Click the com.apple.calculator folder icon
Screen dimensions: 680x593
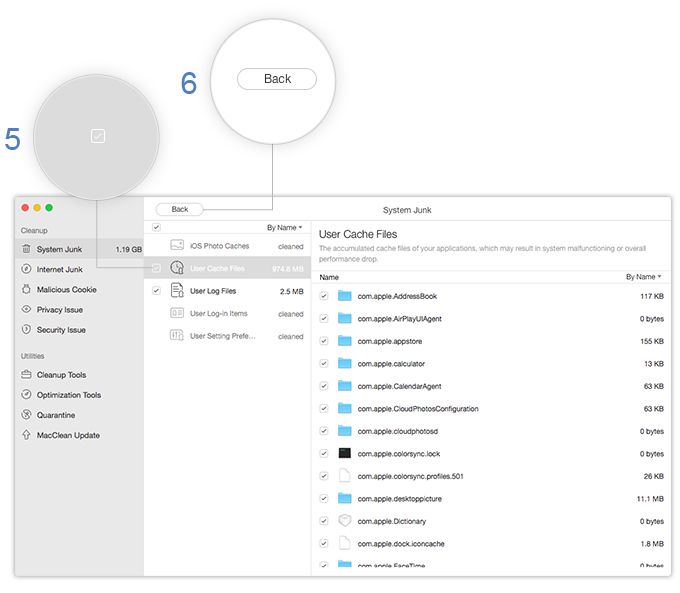(345, 364)
